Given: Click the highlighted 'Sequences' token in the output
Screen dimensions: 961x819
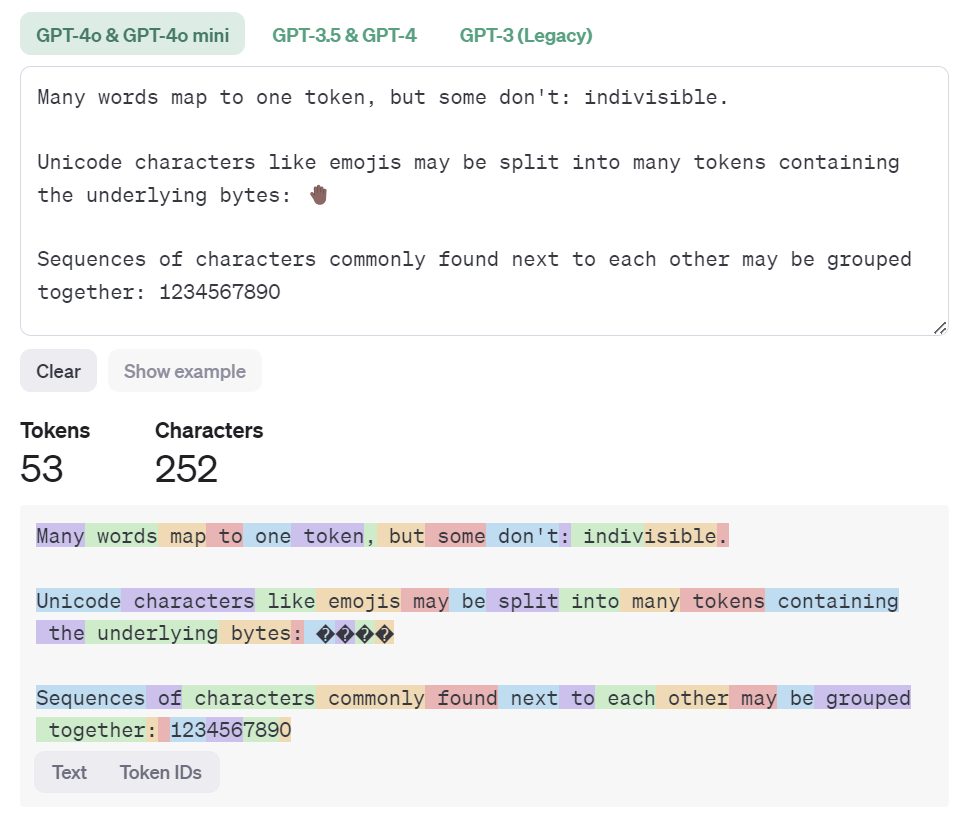Looking at the screenshot, I should click(x=91, y=698).
